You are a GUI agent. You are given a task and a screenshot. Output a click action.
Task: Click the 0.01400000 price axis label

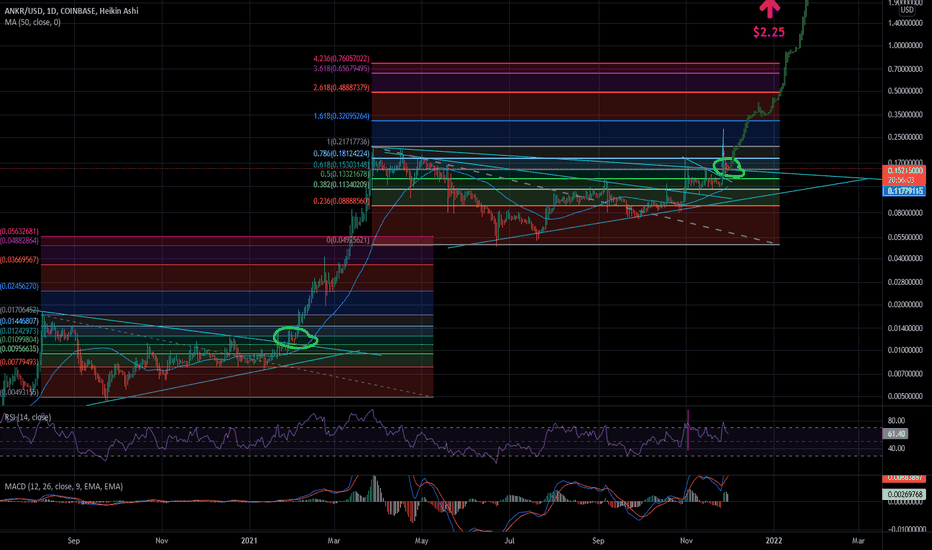905,328
